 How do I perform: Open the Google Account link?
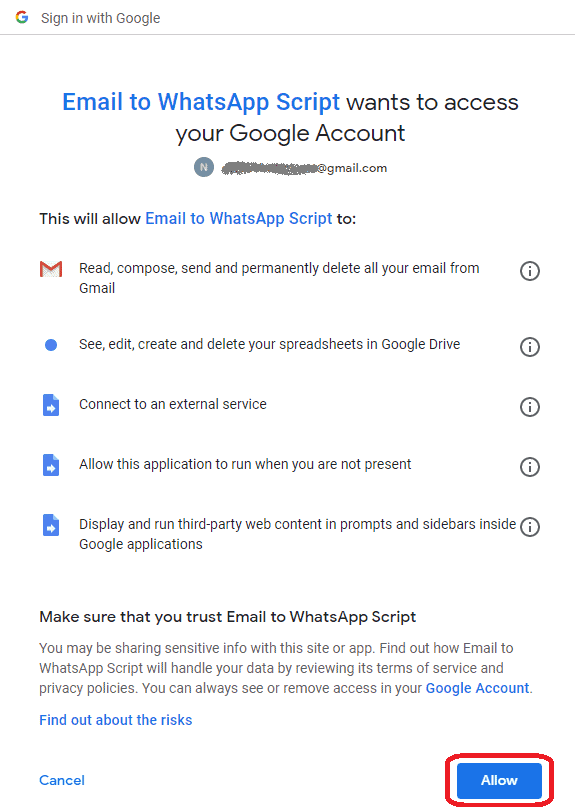click(477, 688)
